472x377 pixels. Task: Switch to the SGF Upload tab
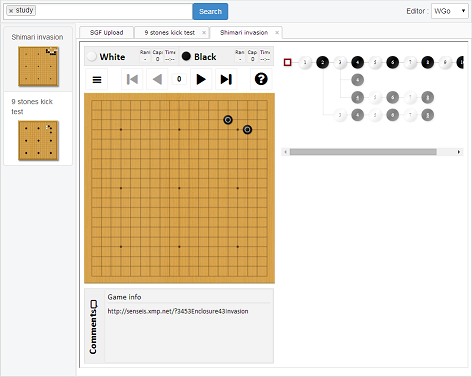pyautogui.click(x=106, y=33)
